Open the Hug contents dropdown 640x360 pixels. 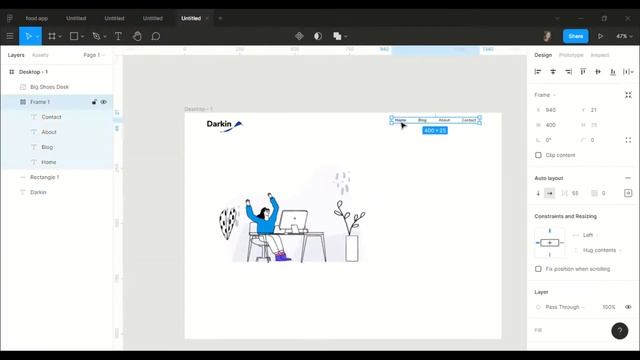[x=602, y=250]
